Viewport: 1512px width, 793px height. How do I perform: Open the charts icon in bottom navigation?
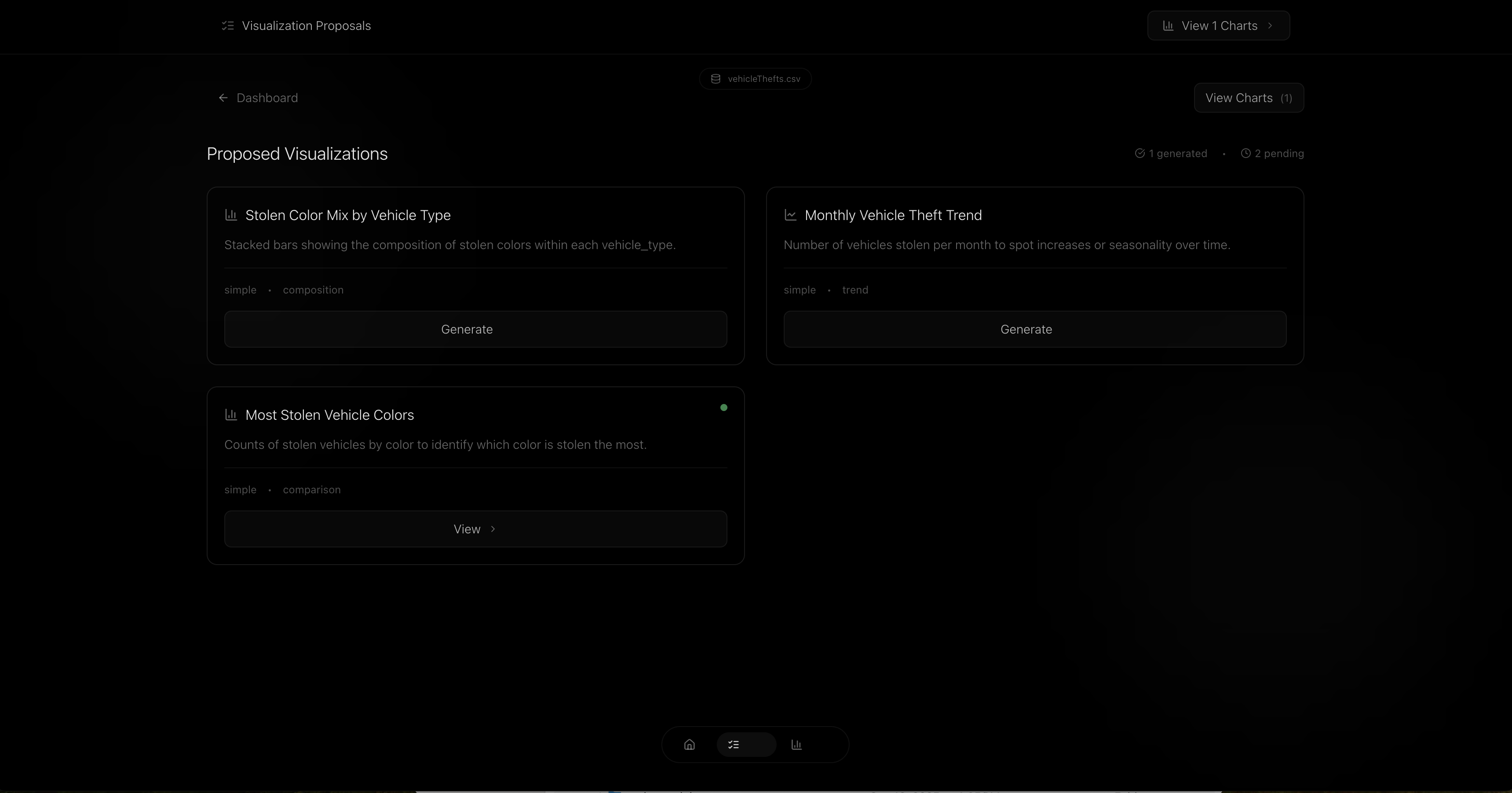pyautogui.click(x=796, y=745)
